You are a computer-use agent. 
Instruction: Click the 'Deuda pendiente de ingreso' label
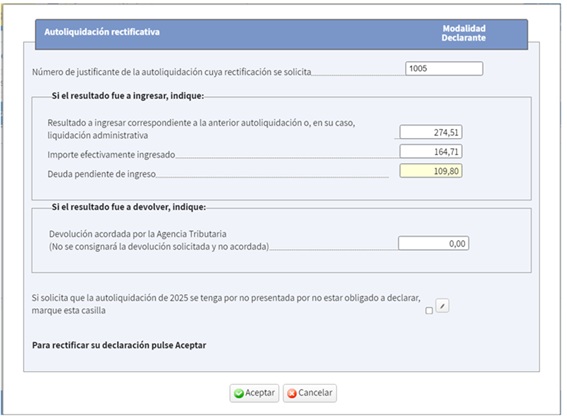click(102, 174)
